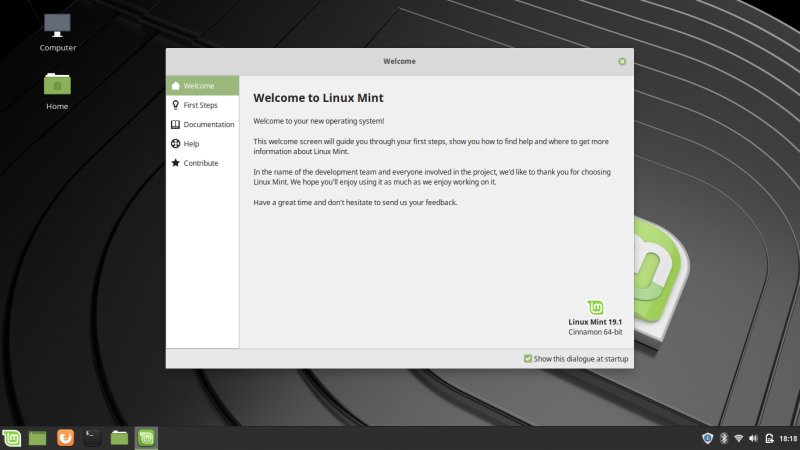Click the paragraph about sending feedback

click(x=355, y=203)
